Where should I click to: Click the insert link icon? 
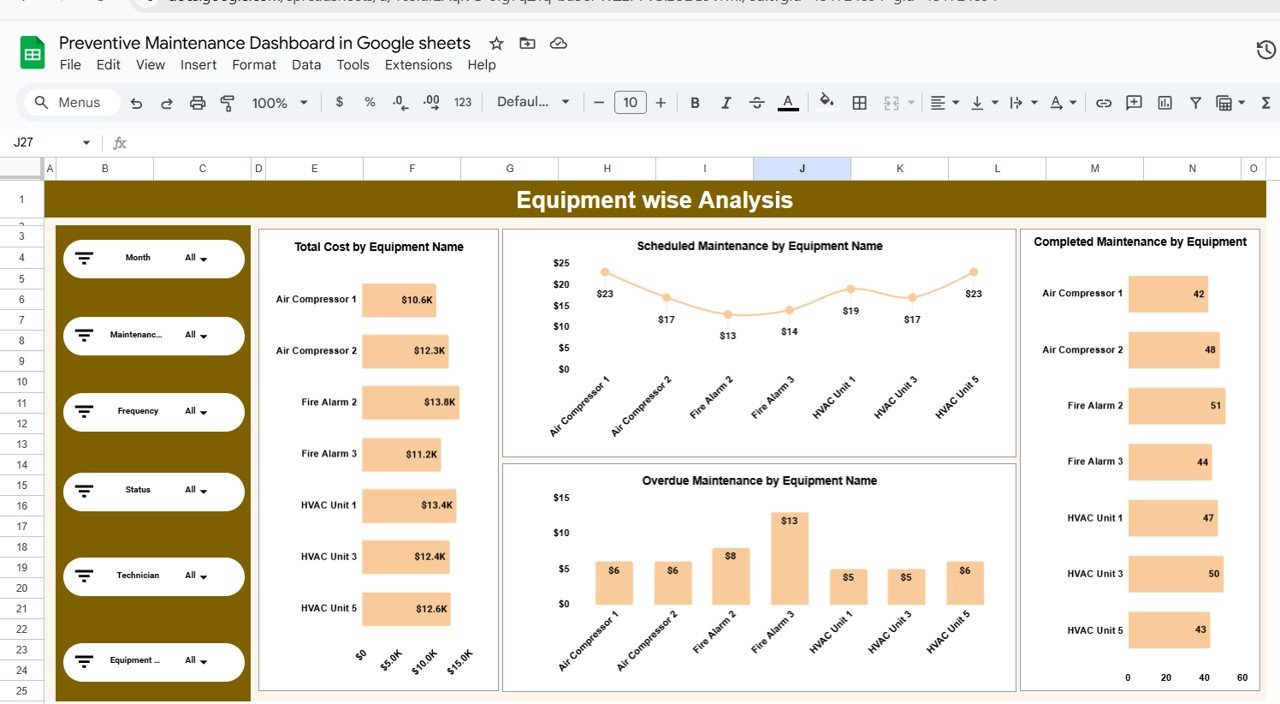(1104, 102)
